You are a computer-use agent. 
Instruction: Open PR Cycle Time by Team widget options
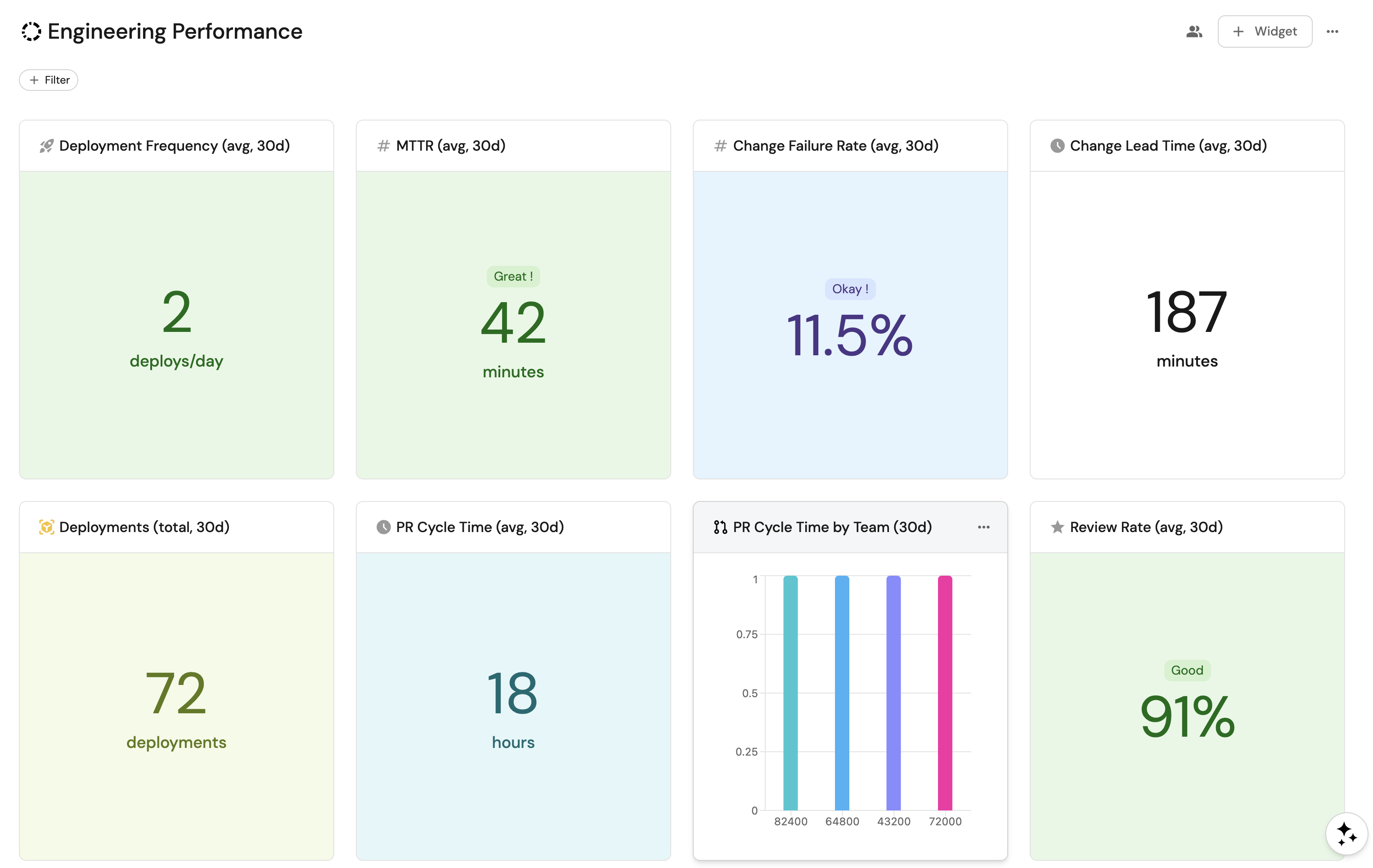point(983,527)
